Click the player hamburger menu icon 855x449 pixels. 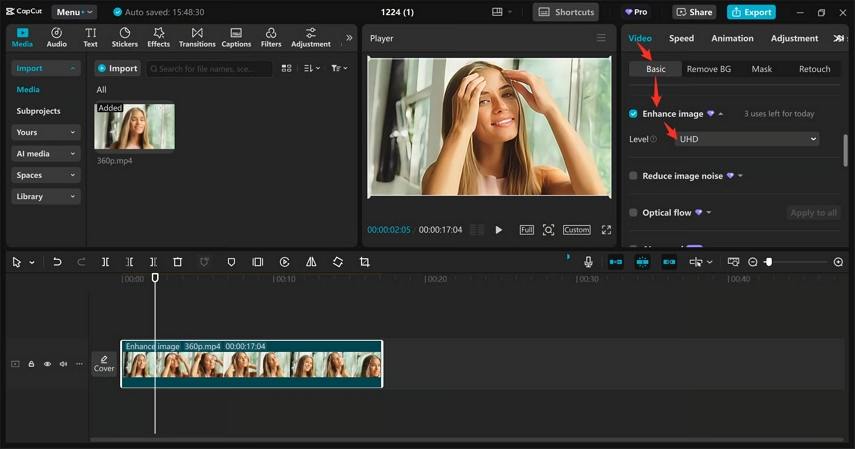click(x=601, y=38)
